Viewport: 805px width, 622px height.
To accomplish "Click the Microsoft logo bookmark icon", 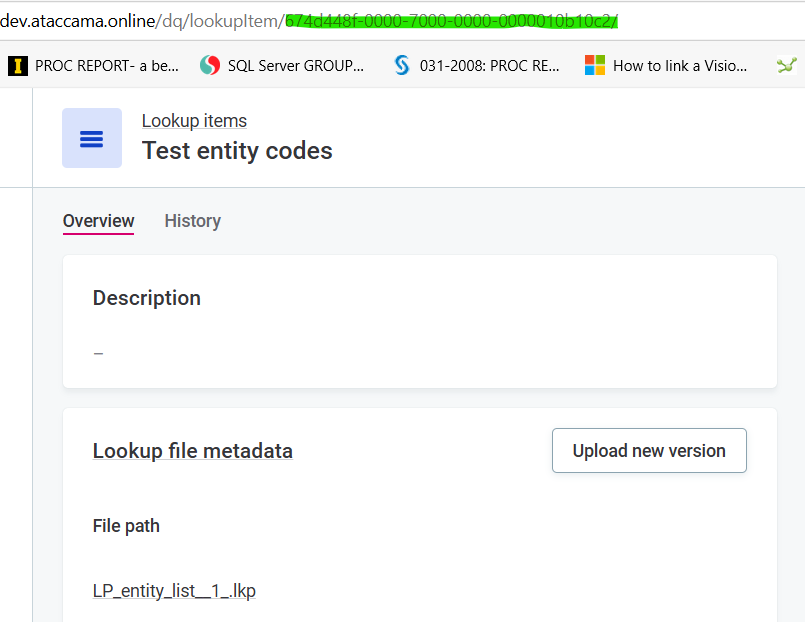I will [595, 66].
